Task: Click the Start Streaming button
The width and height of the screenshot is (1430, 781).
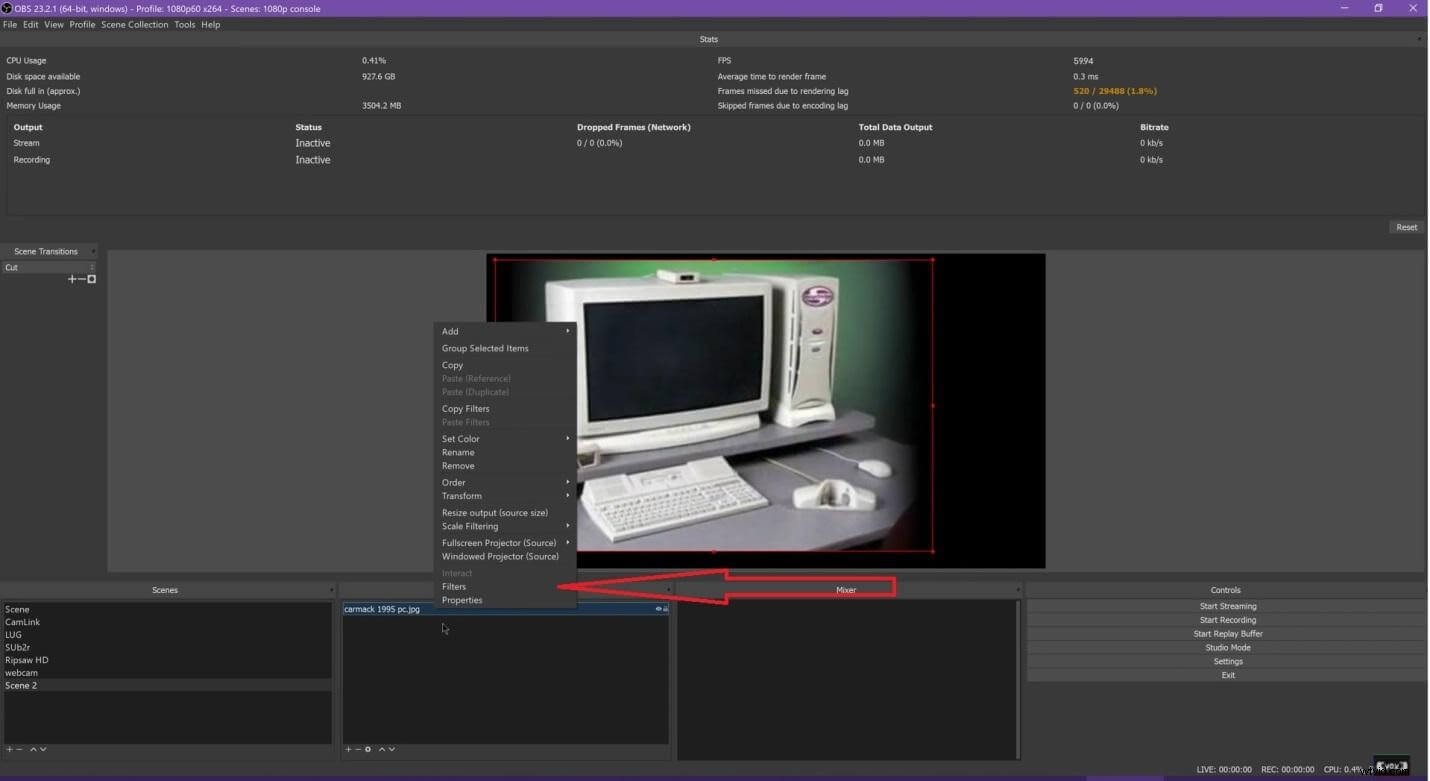Action: [x=1227, y=605]
